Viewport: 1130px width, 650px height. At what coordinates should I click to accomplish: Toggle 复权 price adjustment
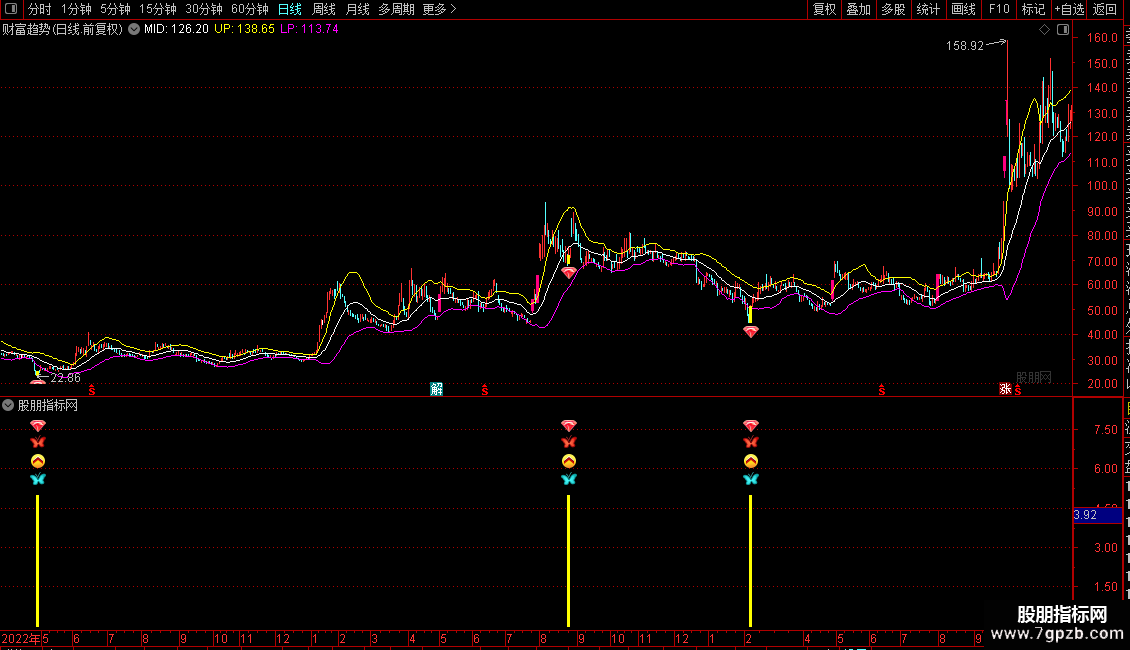[x=824, y=9]
